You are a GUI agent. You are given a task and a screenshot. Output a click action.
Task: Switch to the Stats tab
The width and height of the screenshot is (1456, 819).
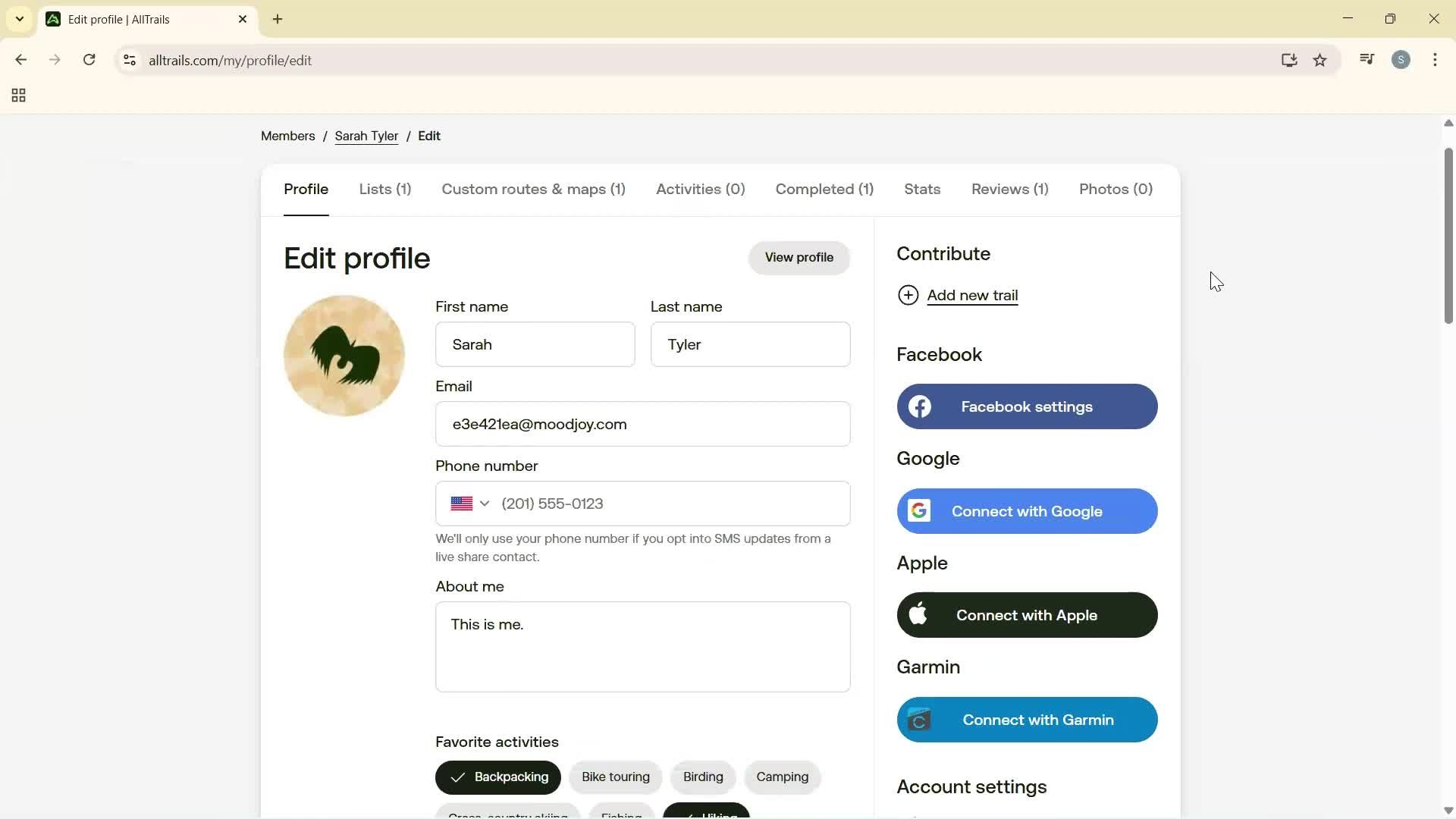[921, 190]
